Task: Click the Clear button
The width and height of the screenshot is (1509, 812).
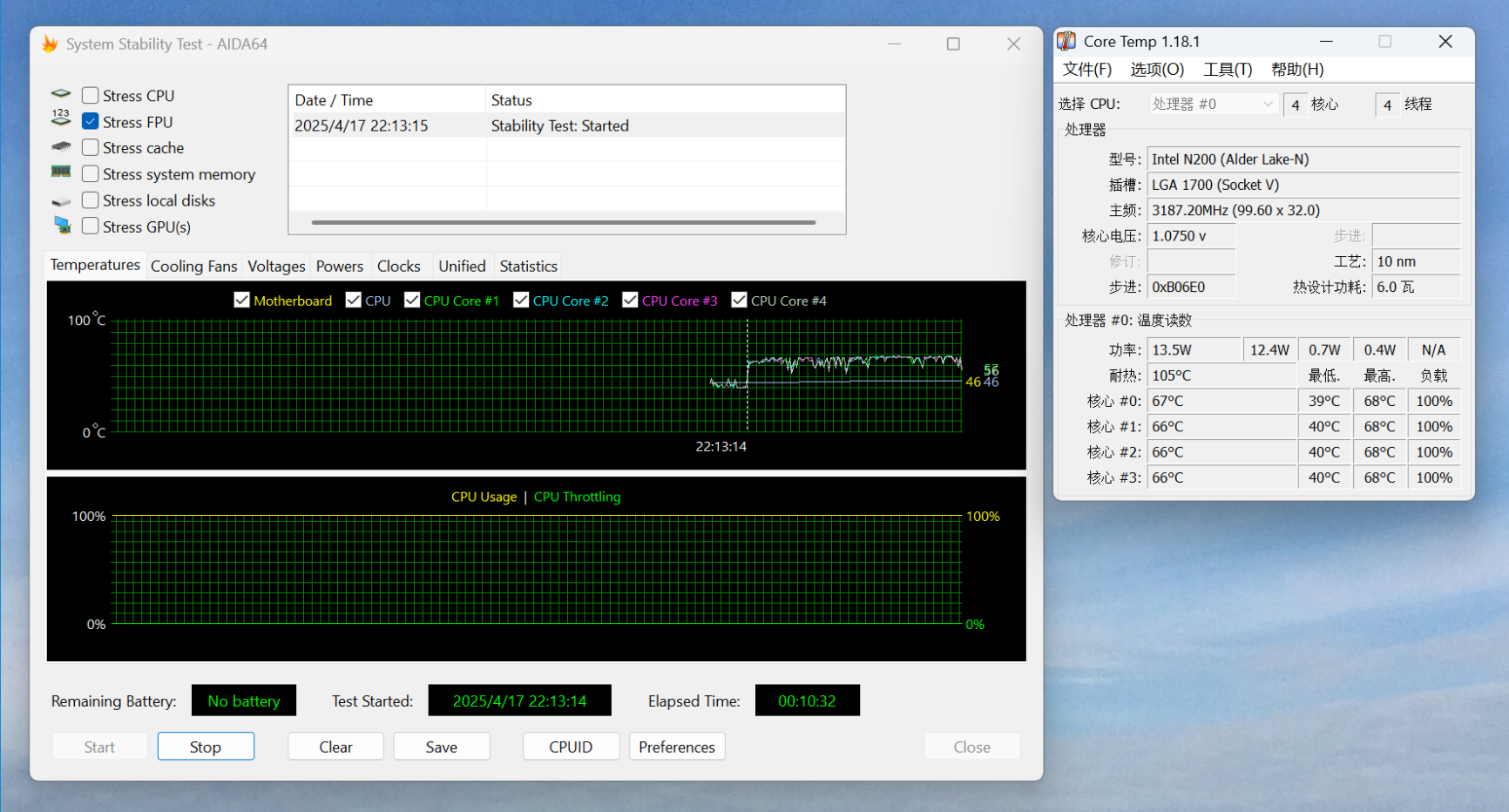Action: [x=335, y=747]
